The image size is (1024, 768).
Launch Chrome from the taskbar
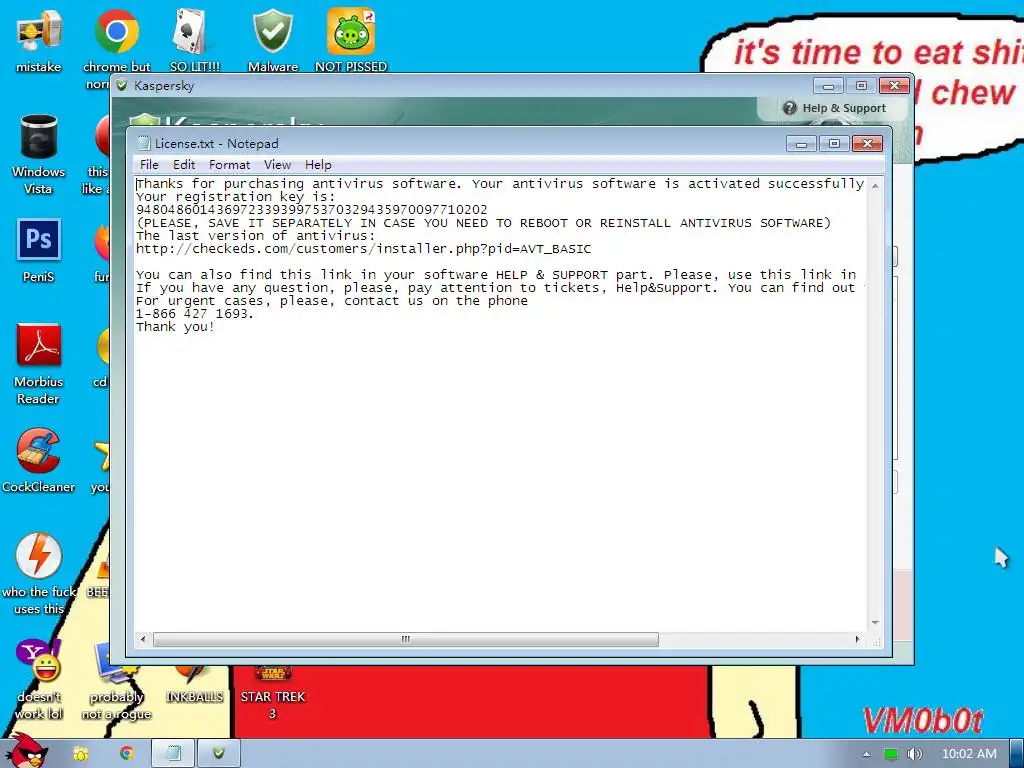click(x=127, y=754)
